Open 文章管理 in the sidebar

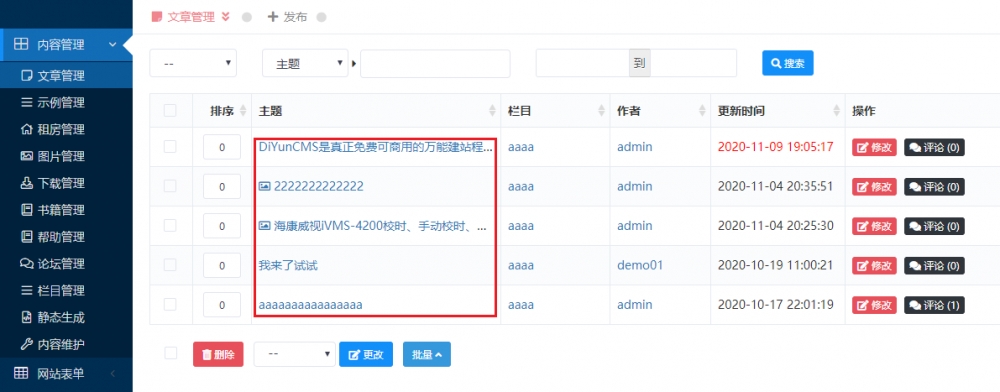pyautogui.click(x=66, y=76)
